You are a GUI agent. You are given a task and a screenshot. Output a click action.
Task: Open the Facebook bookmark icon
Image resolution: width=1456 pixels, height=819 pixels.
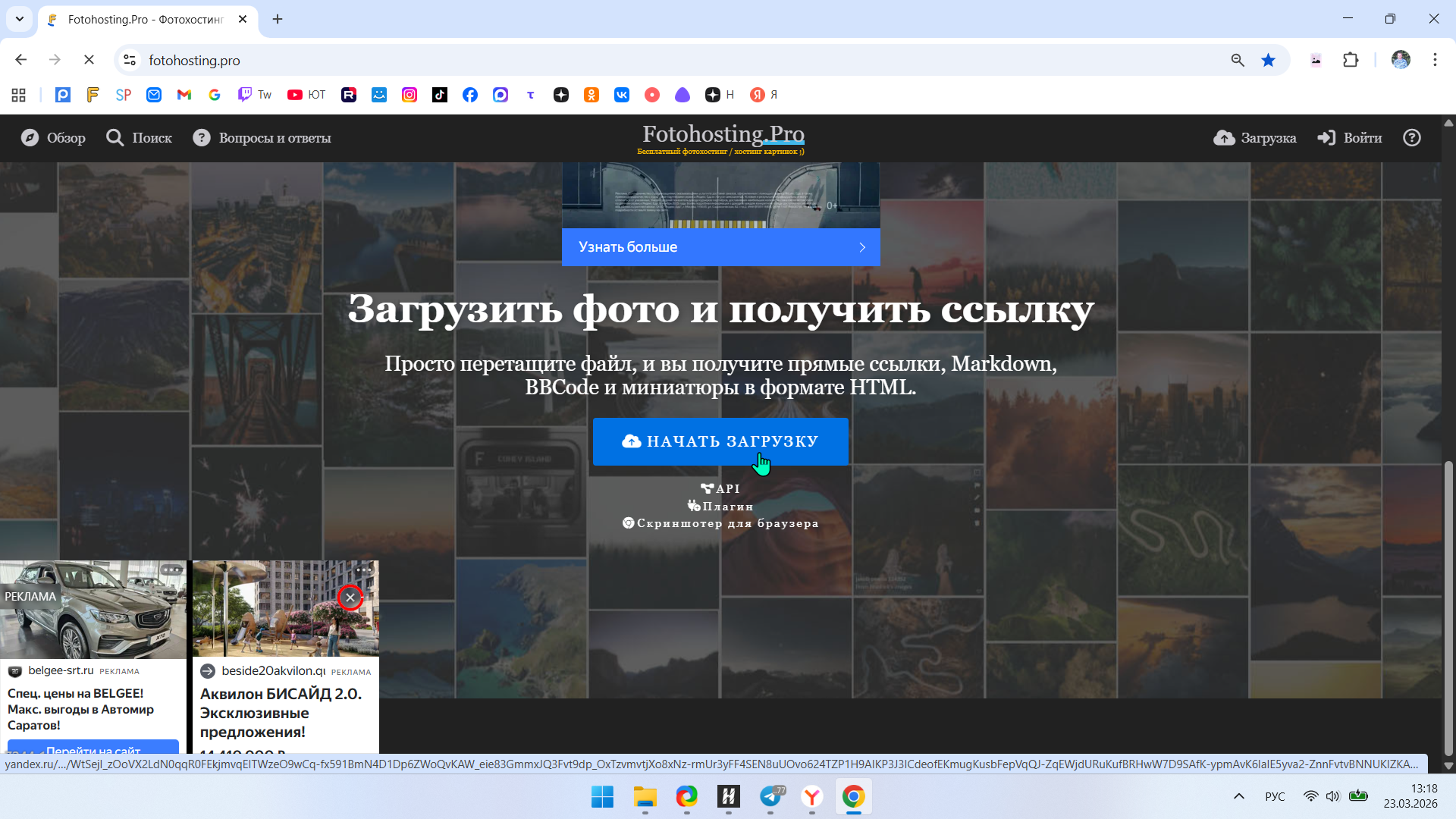click(470, 95)
